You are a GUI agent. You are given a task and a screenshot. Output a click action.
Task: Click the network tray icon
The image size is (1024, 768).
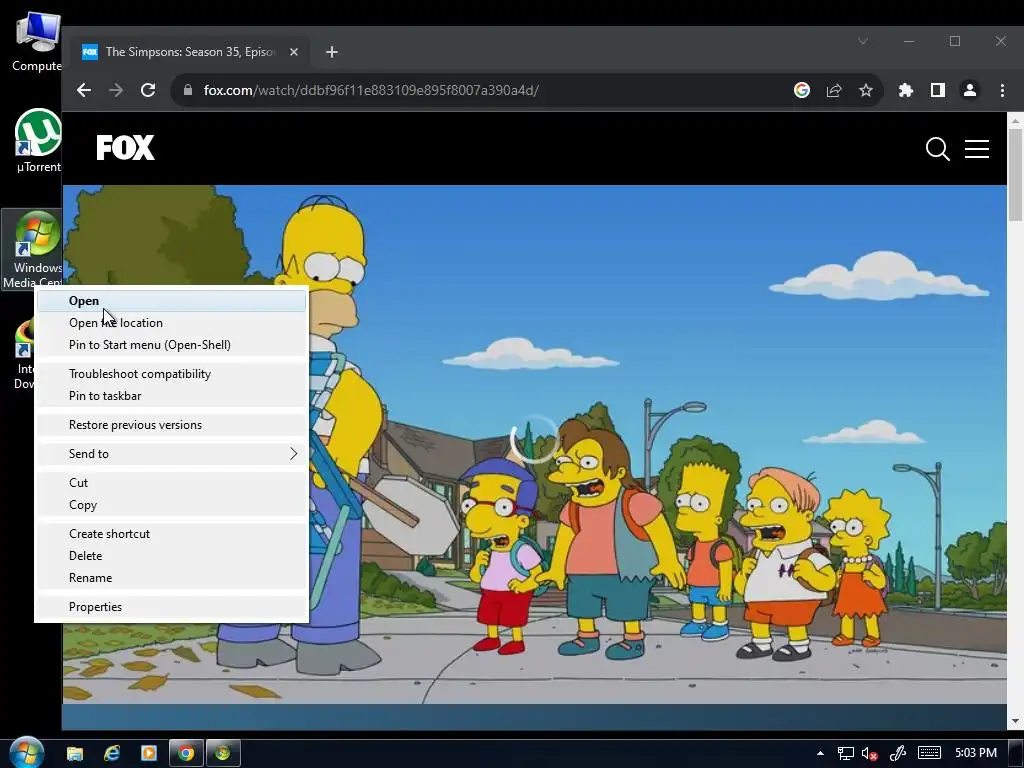click(x=846, y=754)
